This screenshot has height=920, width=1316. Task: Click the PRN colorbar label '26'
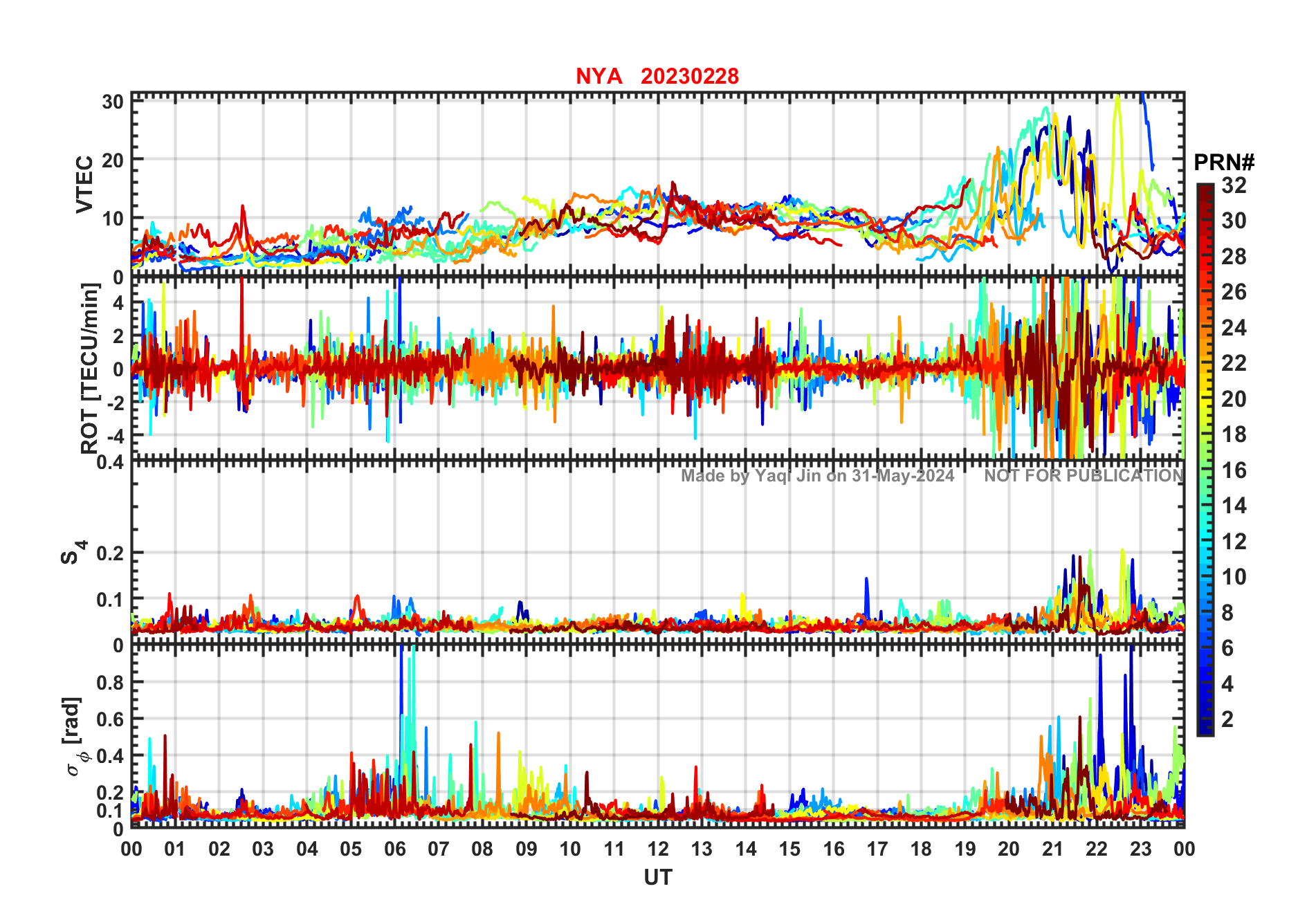click(1234, 292)
